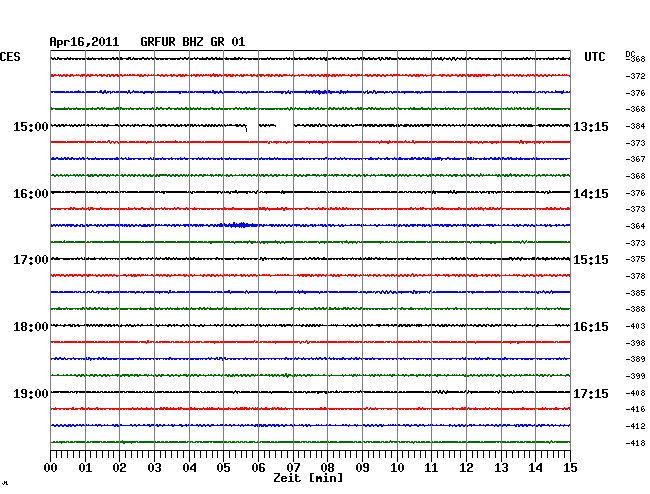Select the DC offset value "-416"
This screenshot has height=494, width=650.
pyautogui.click(x=635, y=409)
